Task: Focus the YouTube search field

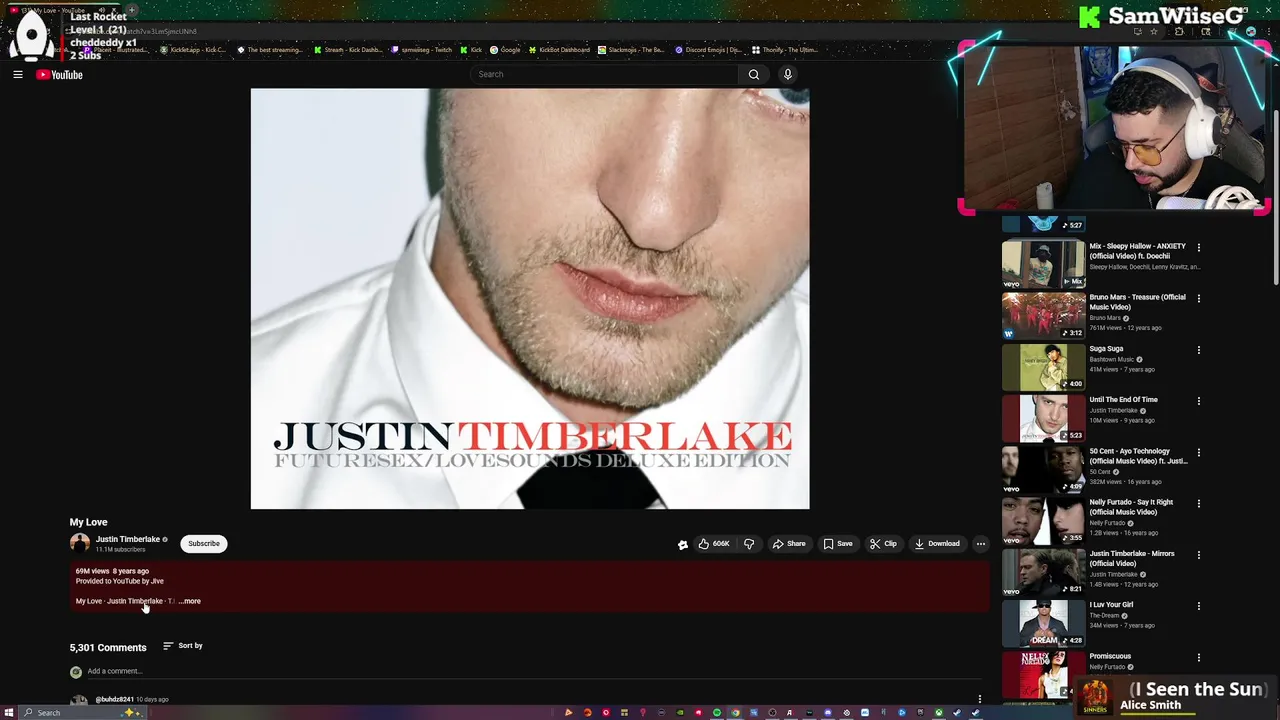Action: (x=605, y=74)
